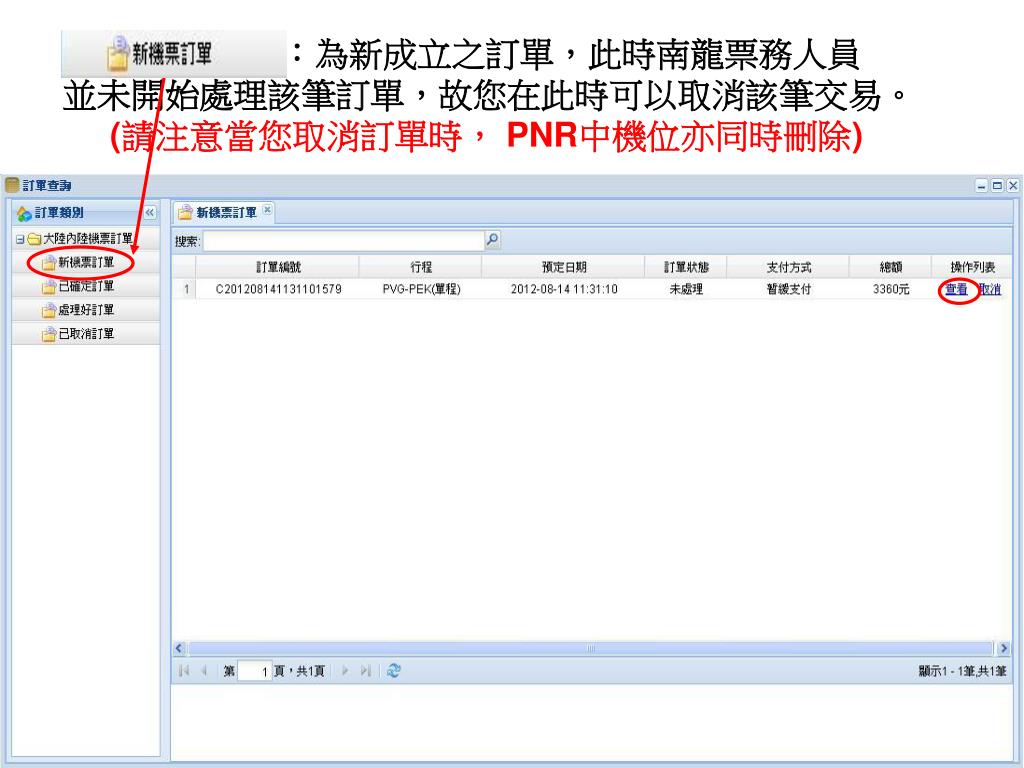
Task: Sort by 總額 column header
Action: pos(891,267)
